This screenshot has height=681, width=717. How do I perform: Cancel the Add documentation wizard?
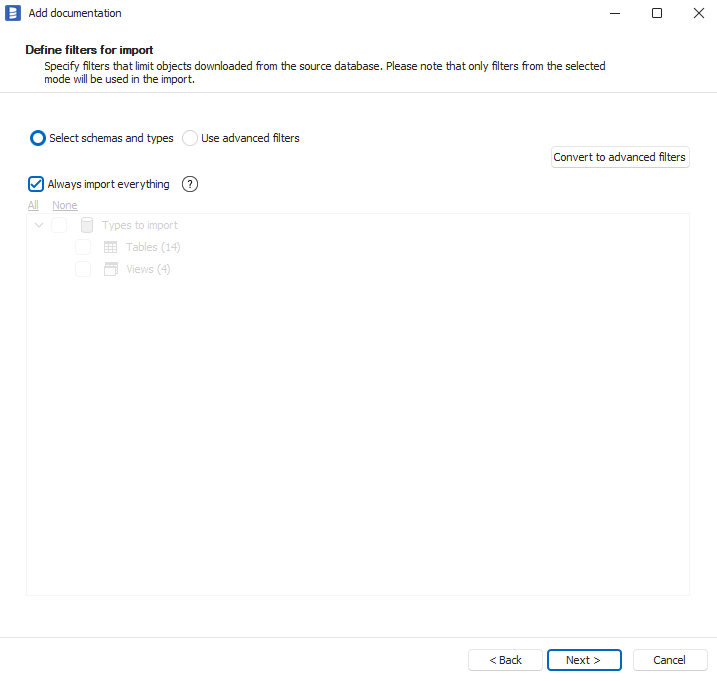click(x=669, y=660)
